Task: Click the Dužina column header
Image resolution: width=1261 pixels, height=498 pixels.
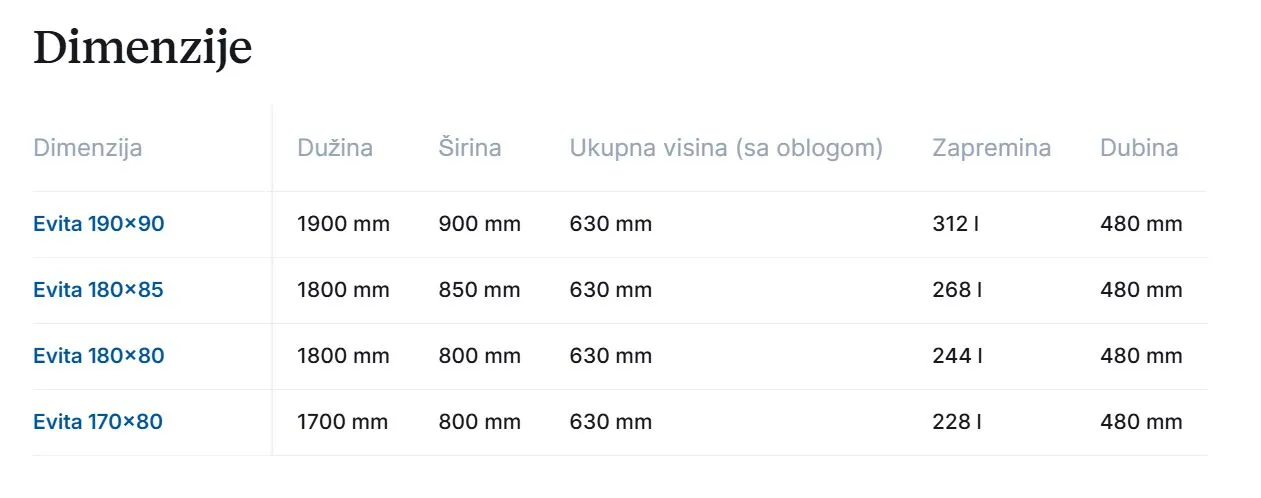Action: pyautogui.click(x=335, y=148)
